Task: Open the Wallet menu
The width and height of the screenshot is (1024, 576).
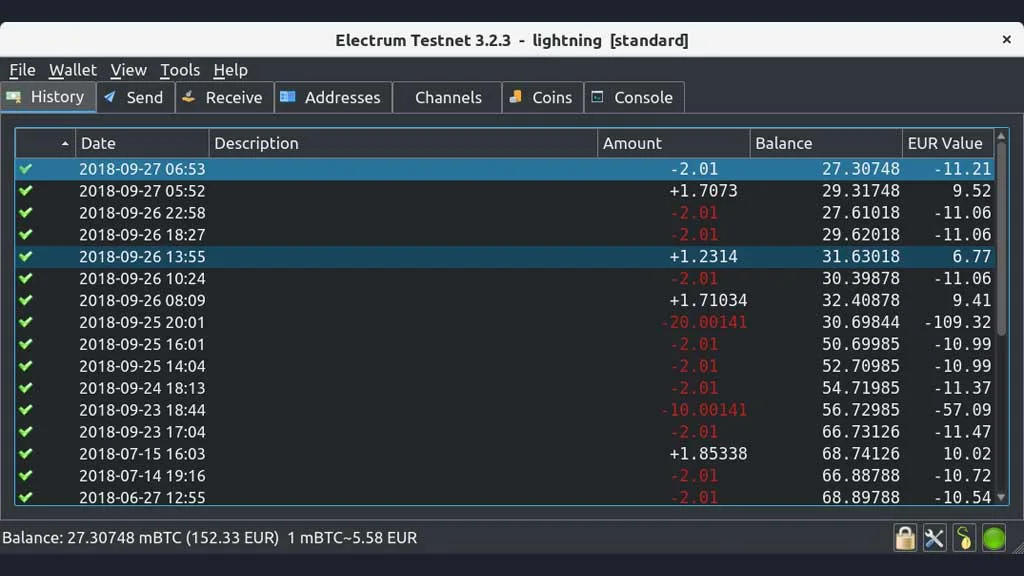Action: point(73,70)
